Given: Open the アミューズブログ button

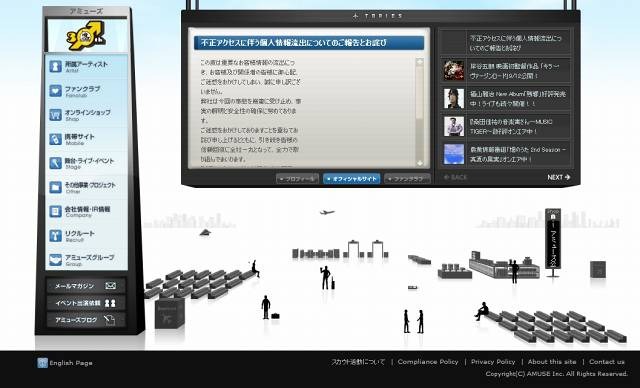Looking at the screenshot, I should click(86, 320).
